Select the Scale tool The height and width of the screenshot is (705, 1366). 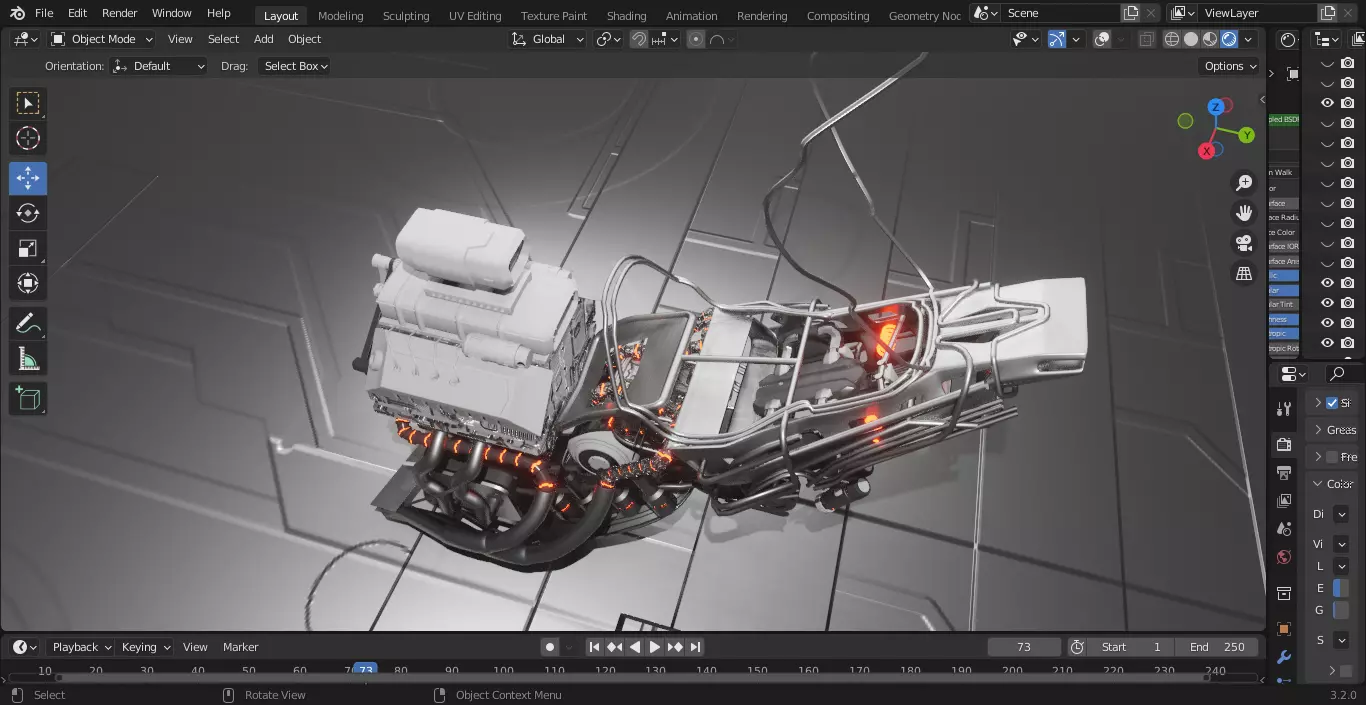(x=28, y=248)
